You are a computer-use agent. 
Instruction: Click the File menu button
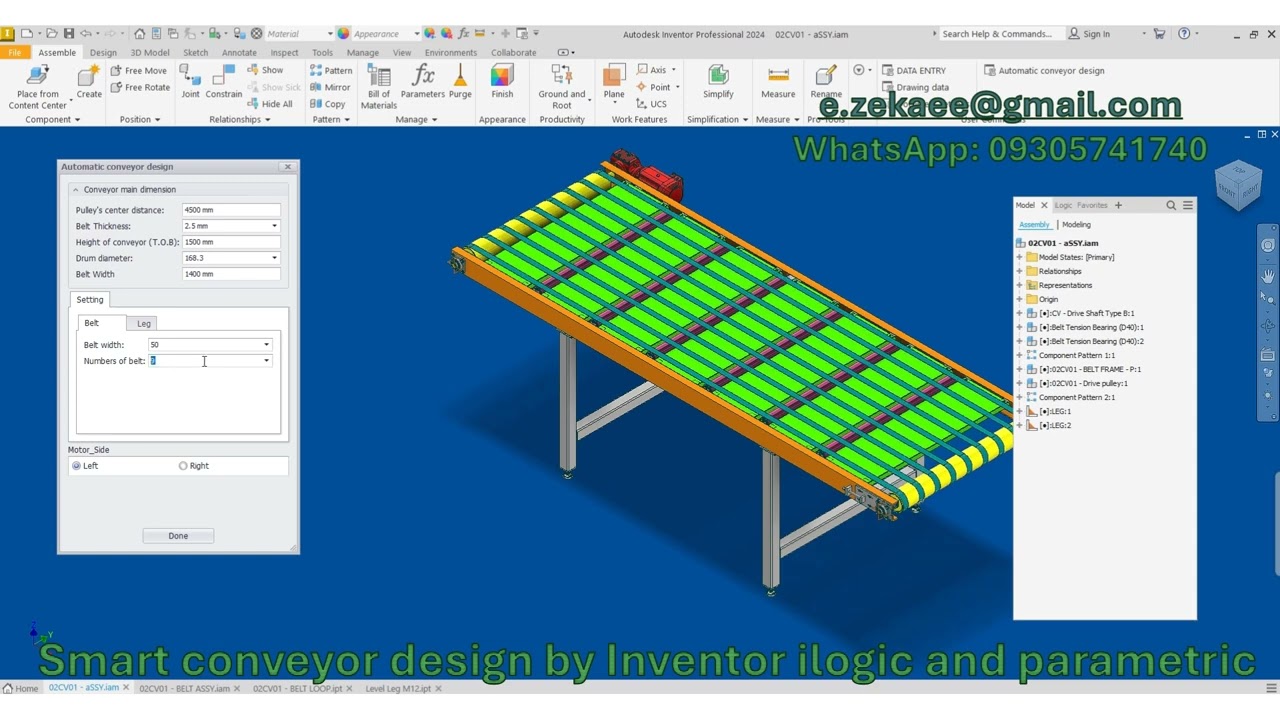pos(14,52)
